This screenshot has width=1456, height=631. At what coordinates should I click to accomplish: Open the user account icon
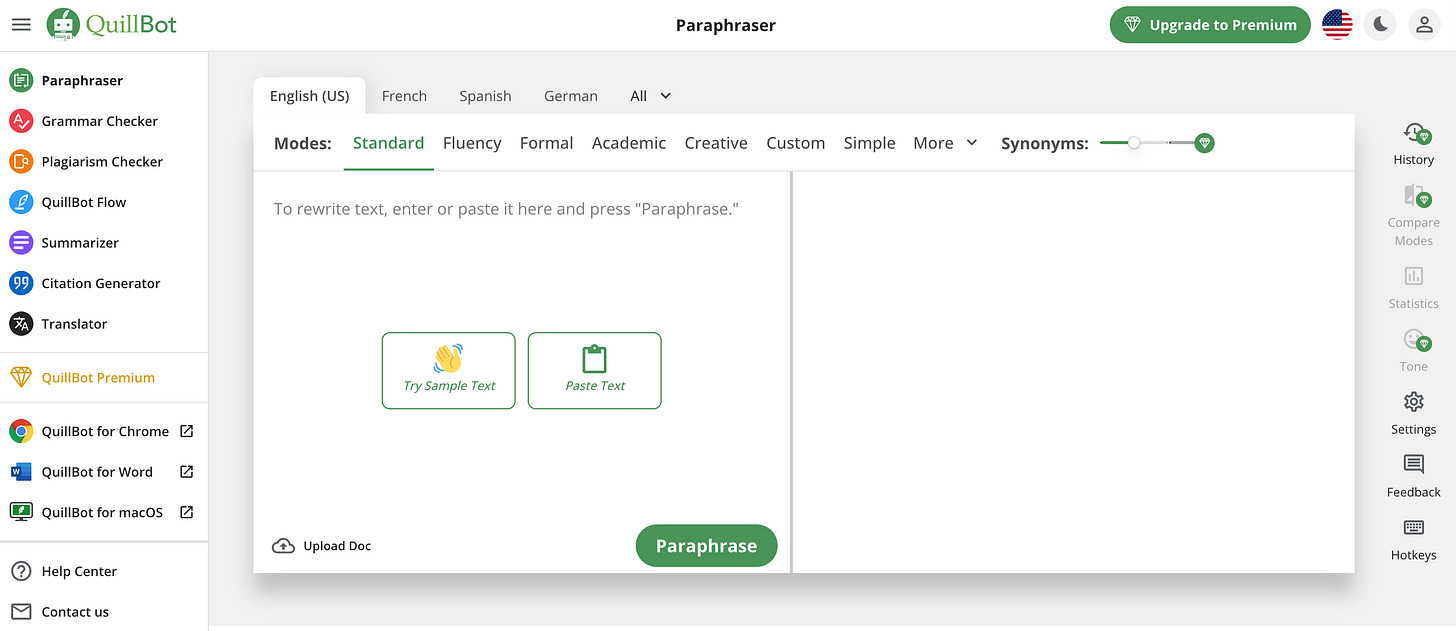coord(1424,25)
